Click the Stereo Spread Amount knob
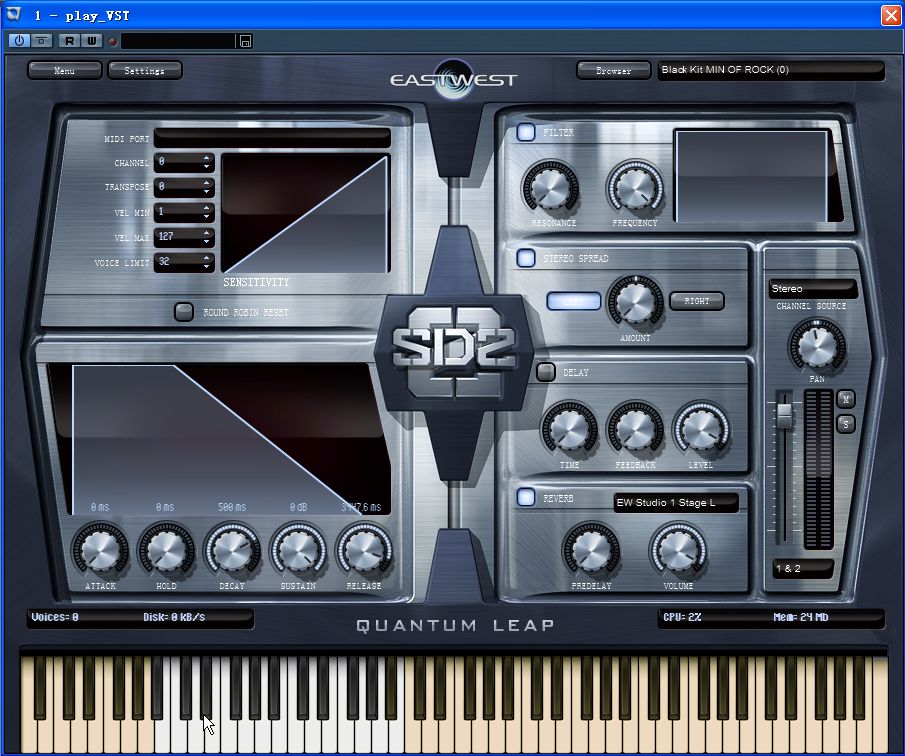The height and width of the screenshot is (756, 905). (x=635, y=302)
